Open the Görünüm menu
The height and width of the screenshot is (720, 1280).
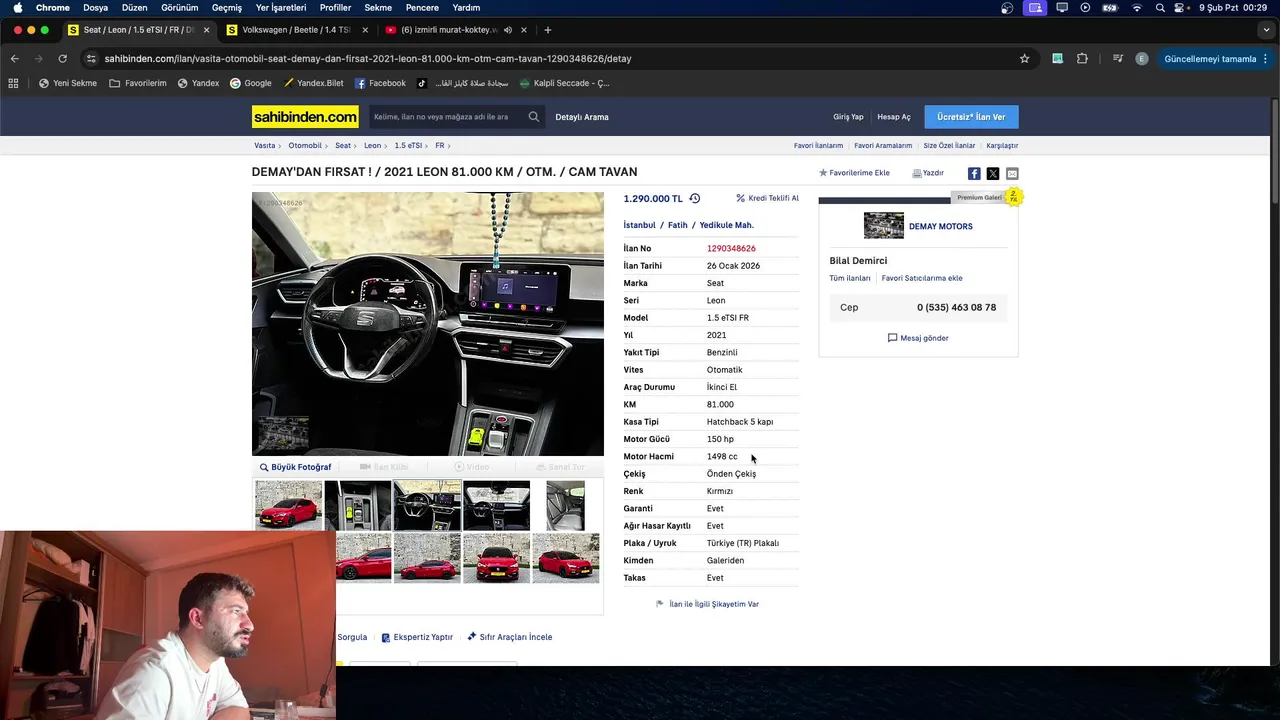click(x=180, y=7)
